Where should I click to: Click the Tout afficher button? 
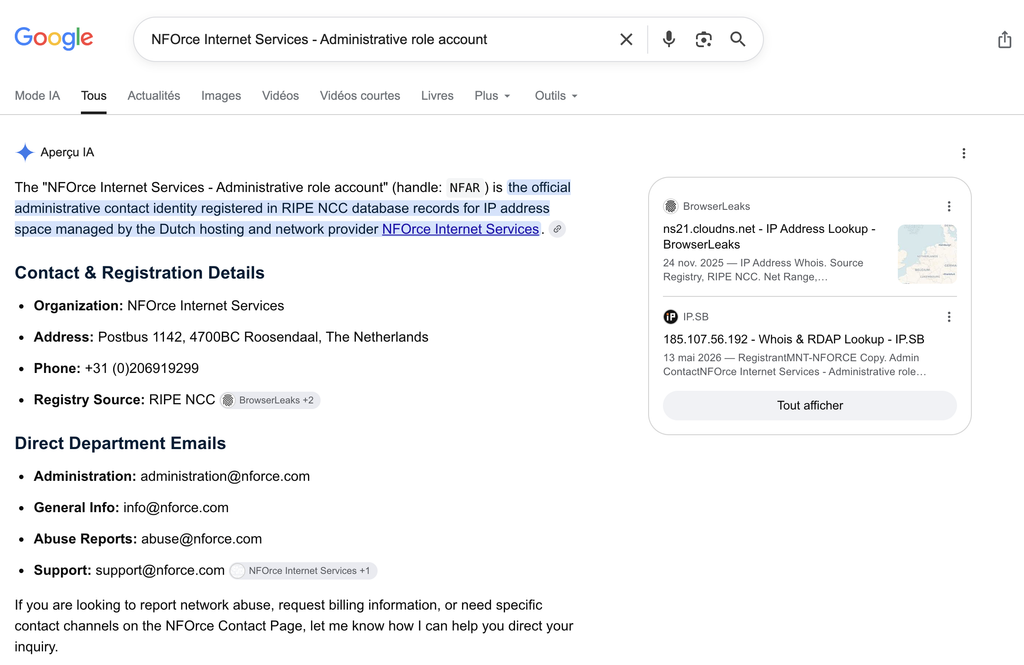coord(810,405)
